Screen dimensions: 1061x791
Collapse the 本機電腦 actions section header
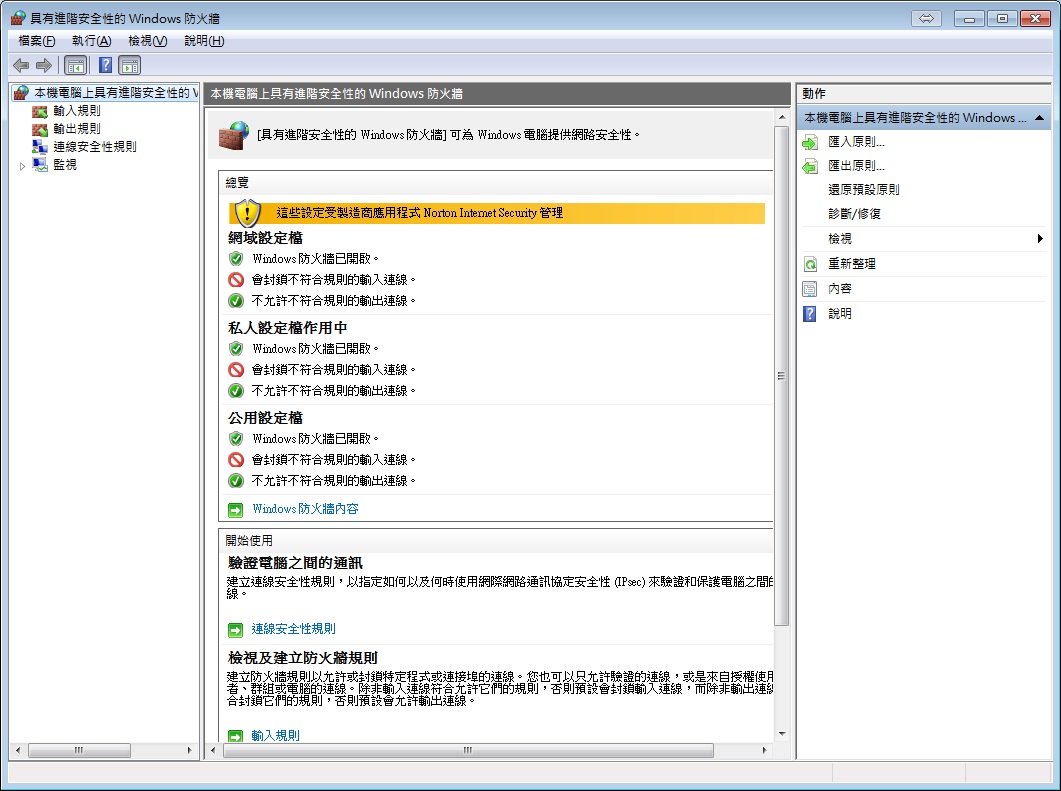pyautogui.click(x=1040, y=118)
